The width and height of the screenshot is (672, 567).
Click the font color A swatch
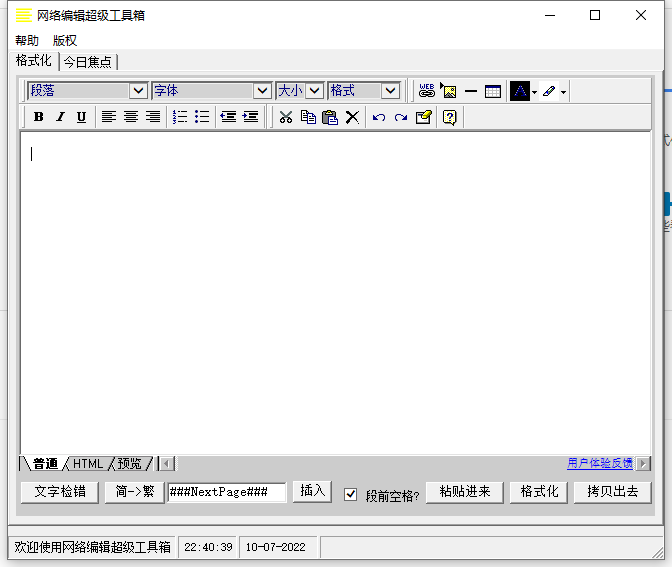(x=520, y=91)
